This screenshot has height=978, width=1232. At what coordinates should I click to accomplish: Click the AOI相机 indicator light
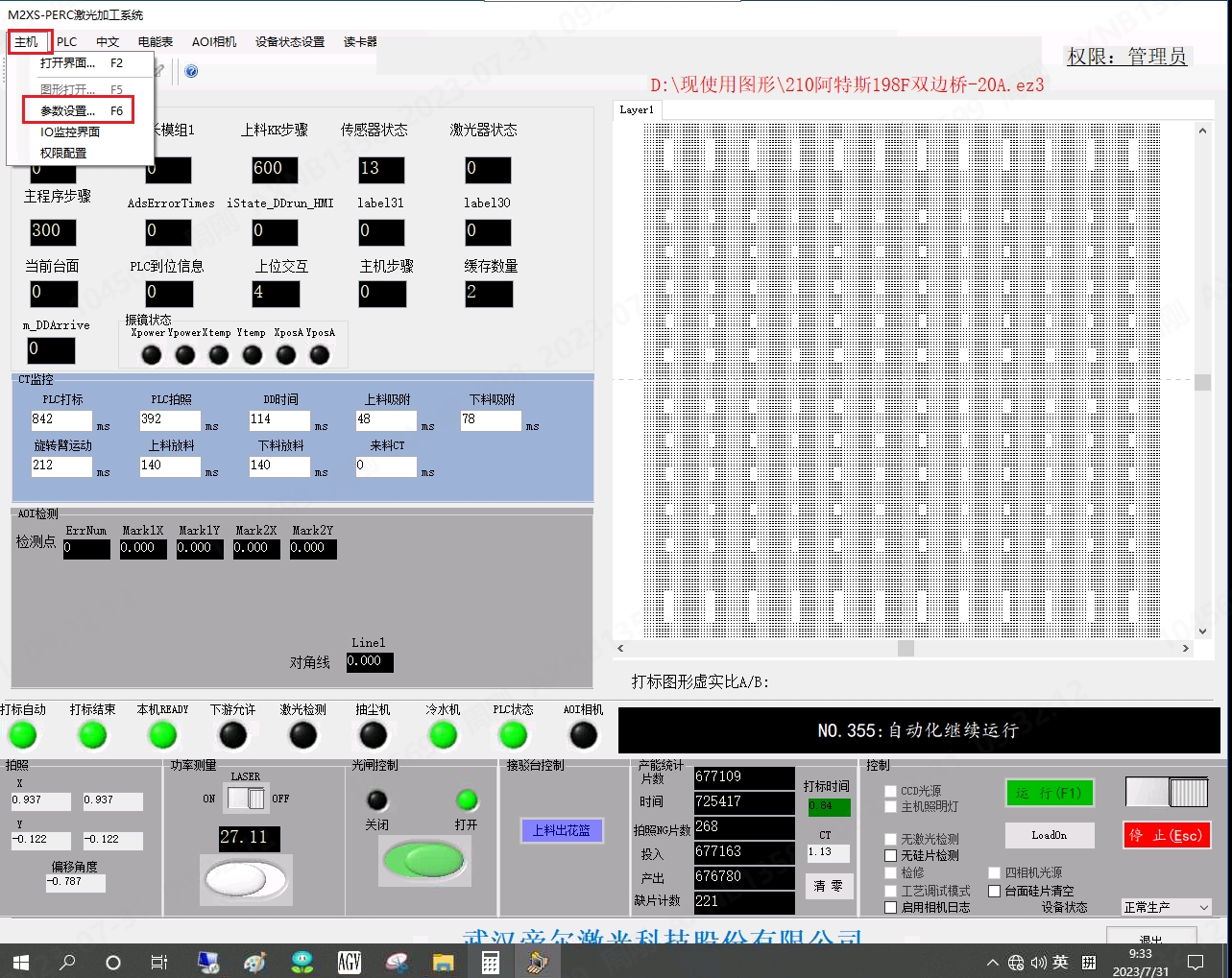[x=584, y=735]
